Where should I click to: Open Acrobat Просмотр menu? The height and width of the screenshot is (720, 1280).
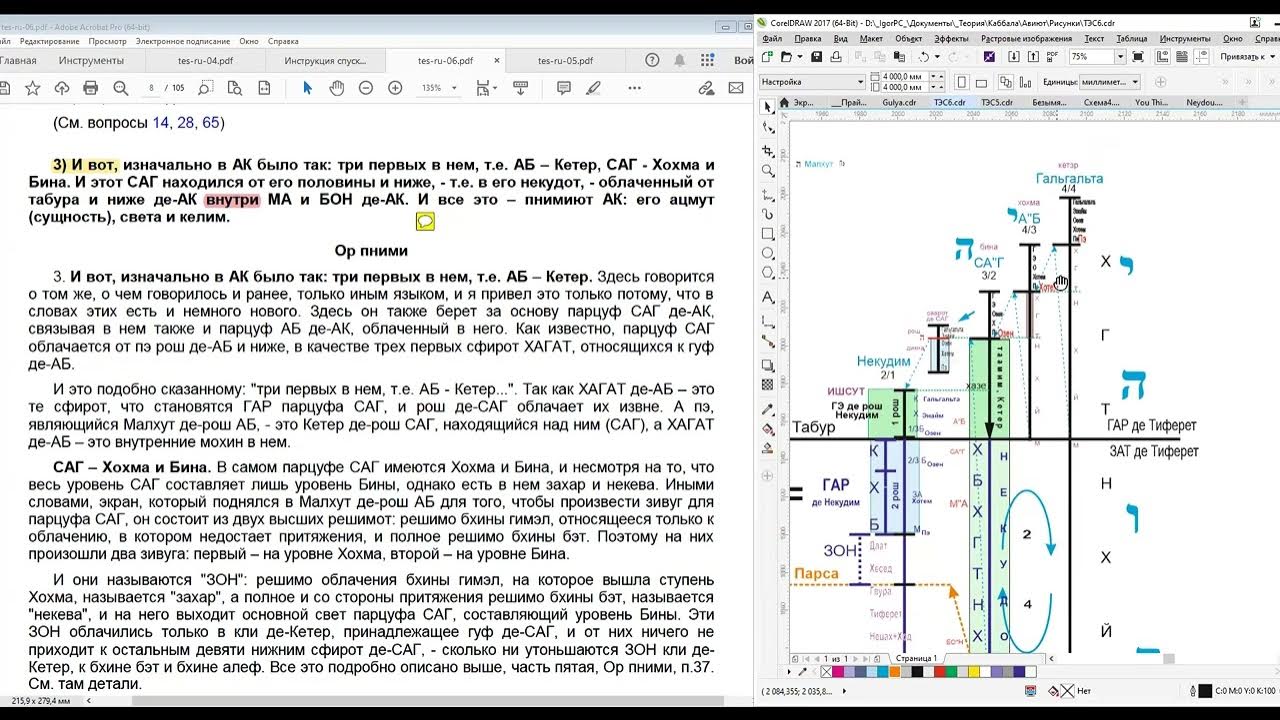coord(107,41)
